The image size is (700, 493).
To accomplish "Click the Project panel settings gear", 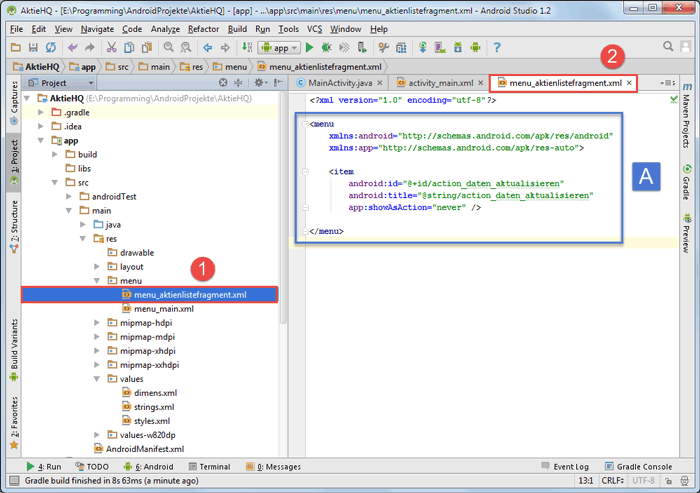I will click(x=259, y=83).
